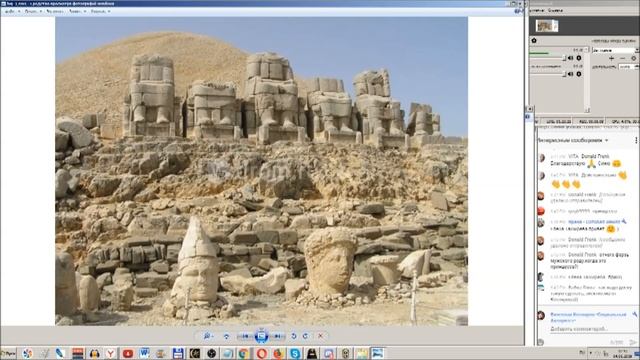This screenshot has height=360, width=640.
Task: Open the emoji picker in chat input
Action: point(540,342)
